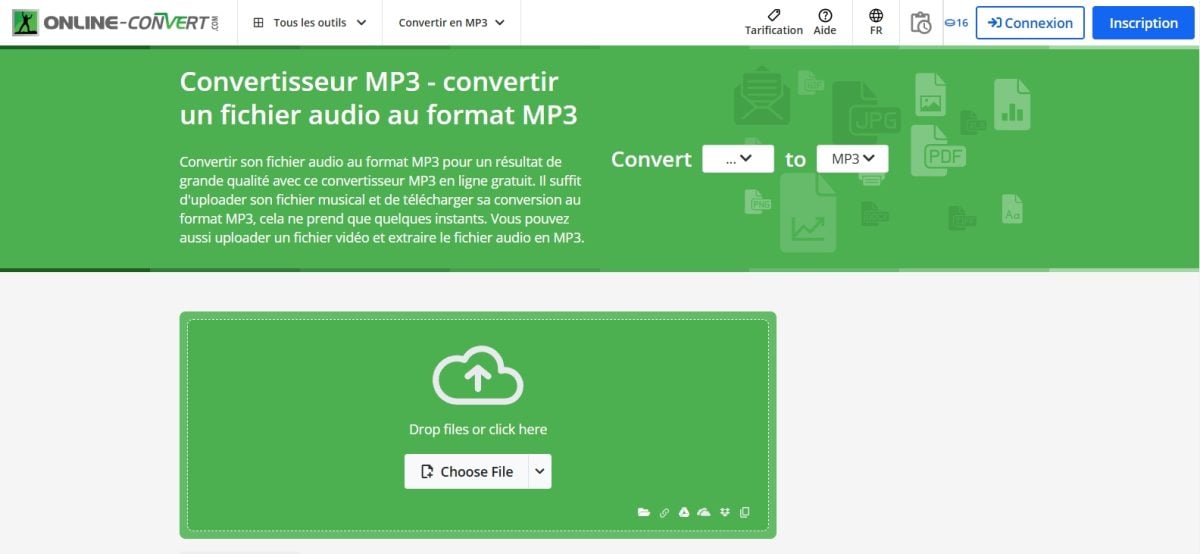The height and width of the screenshot is (554, 1200).
Task: Open the Tous les outils menu
Action: tap(310, 22)
